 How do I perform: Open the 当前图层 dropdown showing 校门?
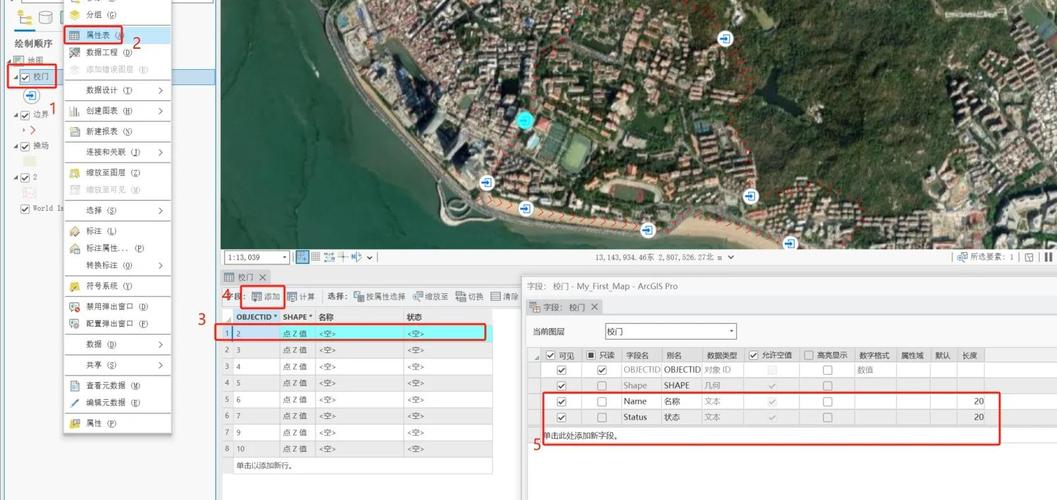point(670,331)
